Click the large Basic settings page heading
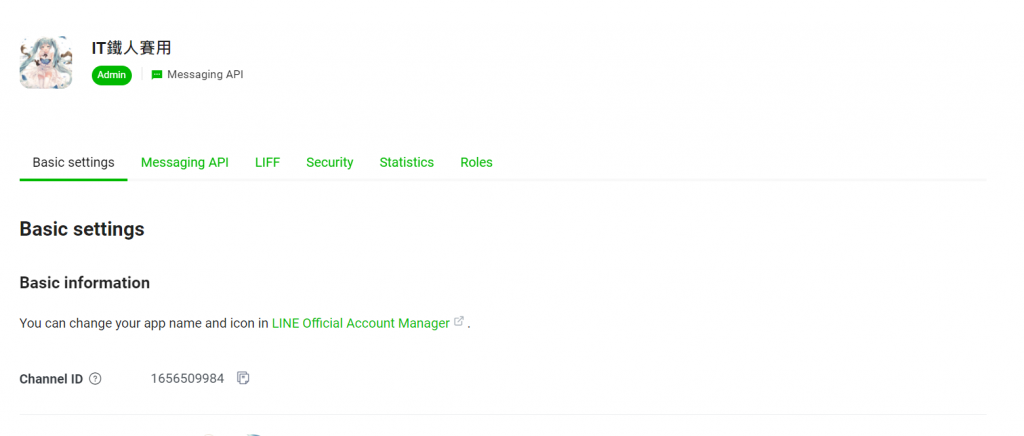Viewport: 1024px width, 436px height. coord(82,229)
